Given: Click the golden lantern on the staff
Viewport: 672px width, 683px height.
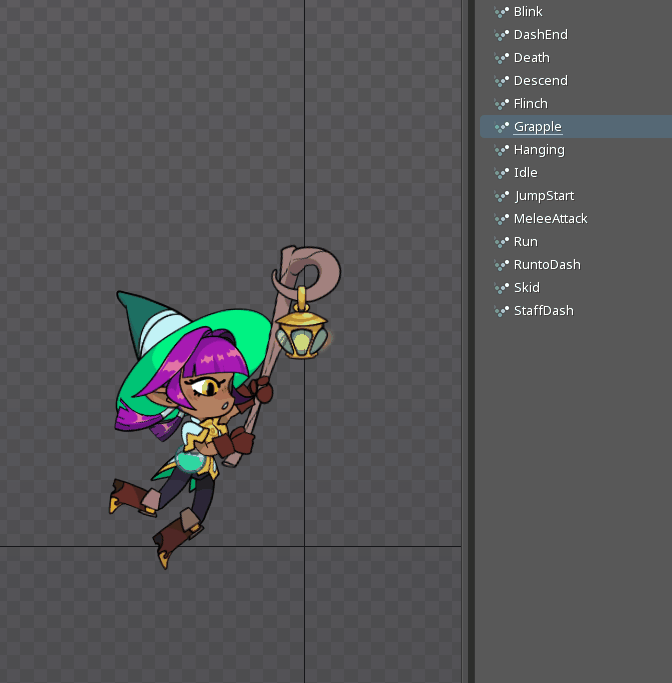Looking at the screenshot, I should 298,335.
